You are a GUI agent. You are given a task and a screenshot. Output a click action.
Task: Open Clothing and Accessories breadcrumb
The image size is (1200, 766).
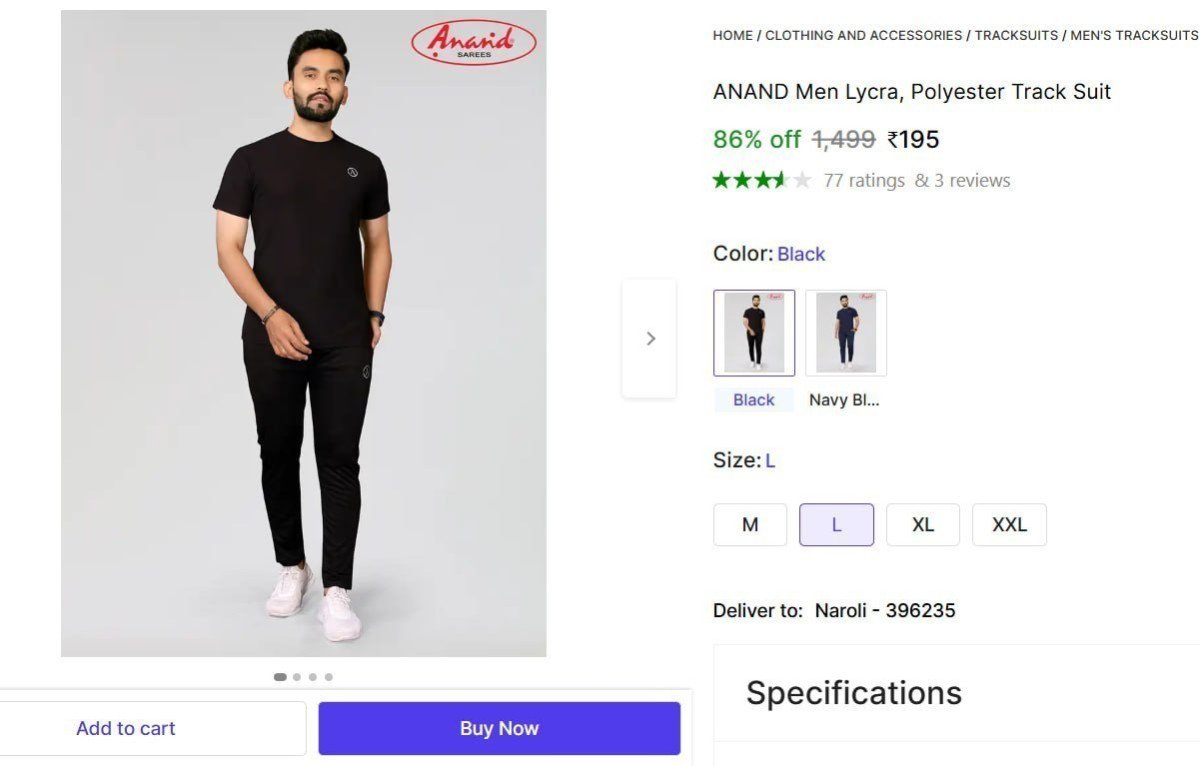coord(863,35)
